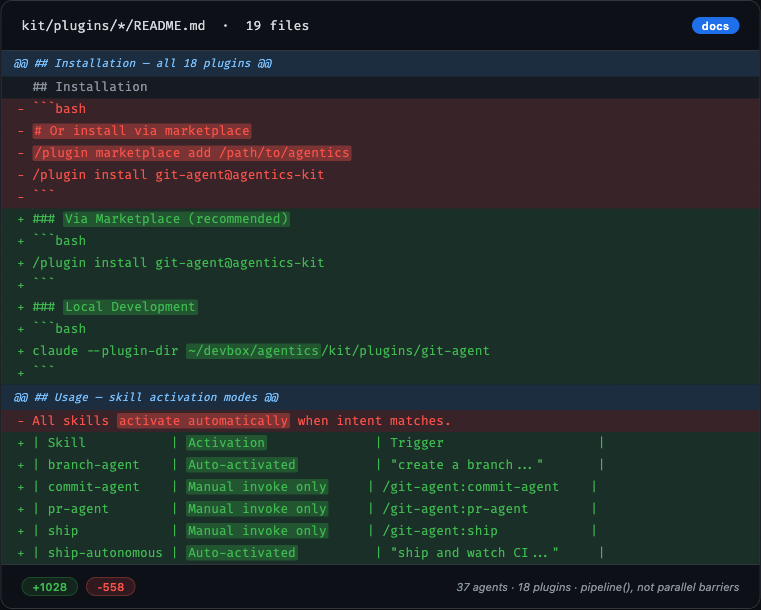Click the '/git-agent:commit-agent' trigger cell

[x=471, y=487]
